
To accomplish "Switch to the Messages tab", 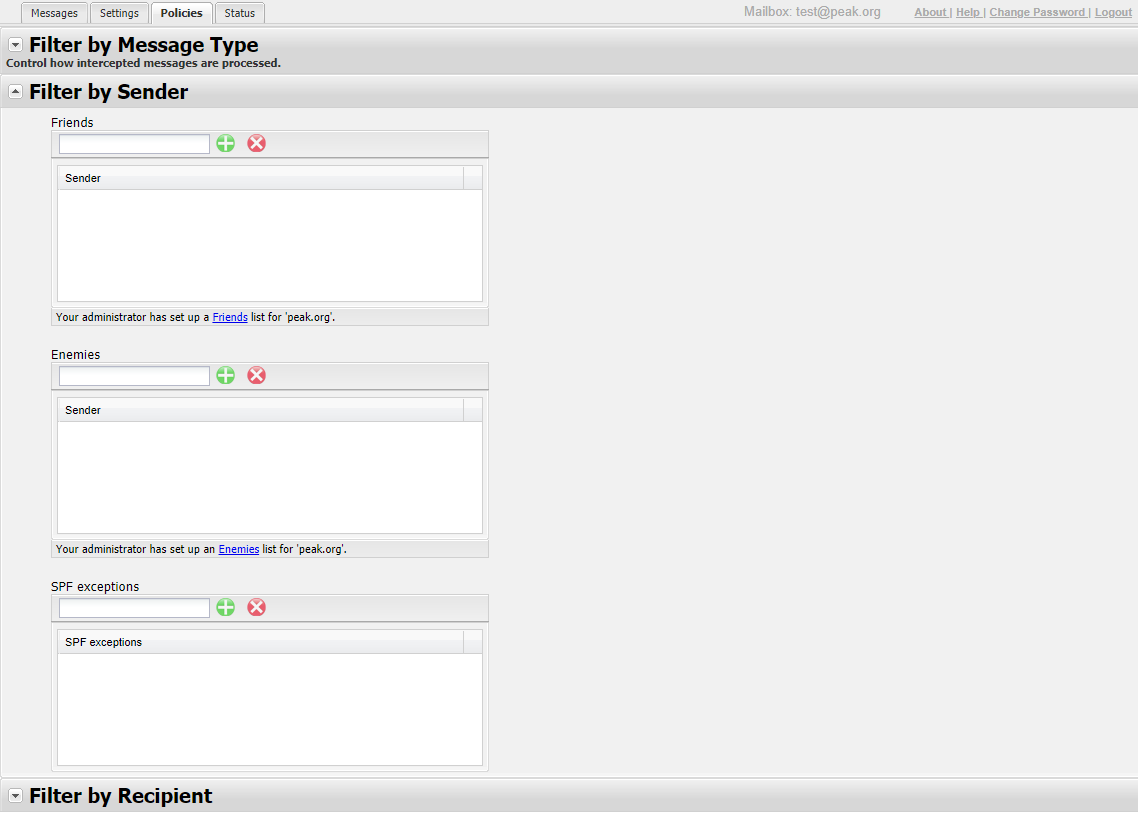I will pyautogui.click(x=54, y=13).
